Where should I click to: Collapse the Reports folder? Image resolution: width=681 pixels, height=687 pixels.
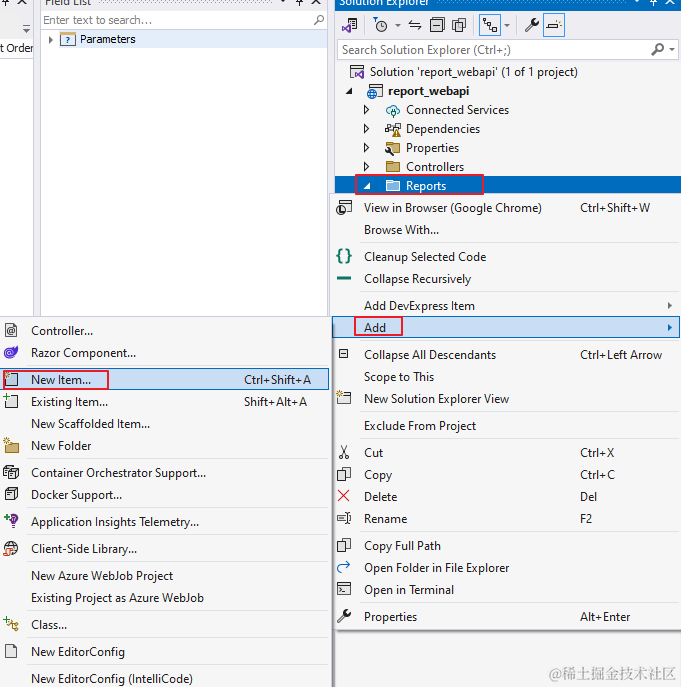point(367,186)
